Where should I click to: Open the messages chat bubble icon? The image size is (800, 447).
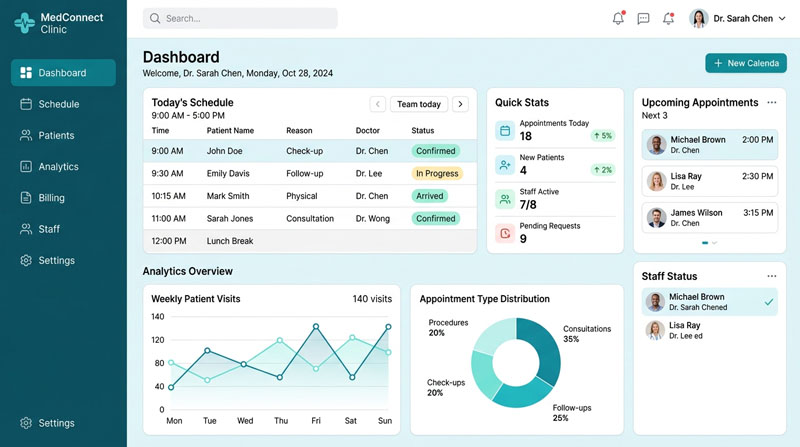pyautogui.click(x=643, y=19)
